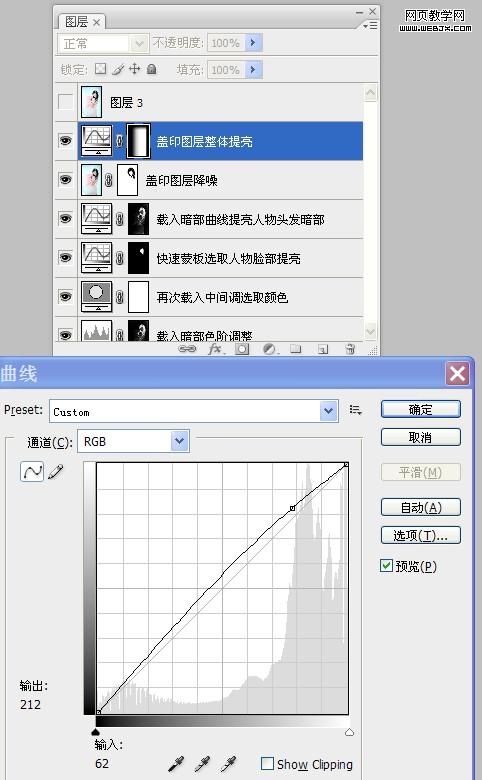Viewport: 482px width, 780px height.
Task: Open the 通道 RGB channel dropdown
Action: pos(180,441)
